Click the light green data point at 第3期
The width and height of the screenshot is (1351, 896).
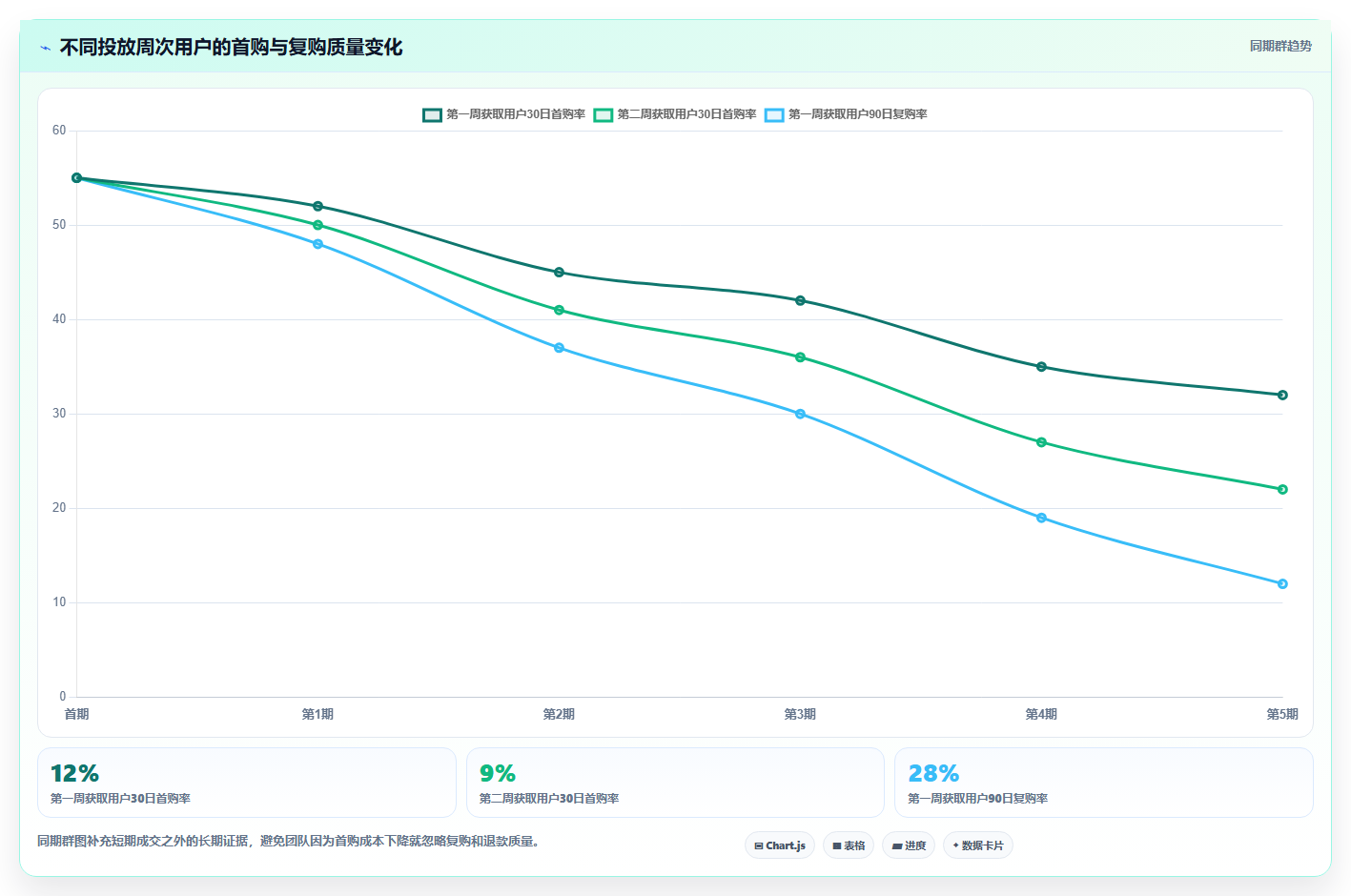click(801, 357)
